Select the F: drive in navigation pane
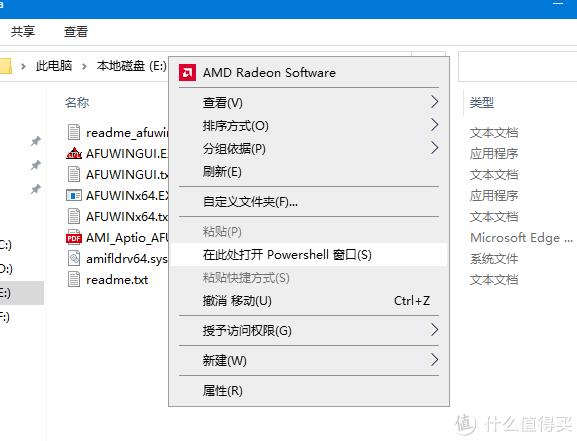The image size is (577, 441). coord(22,317)
